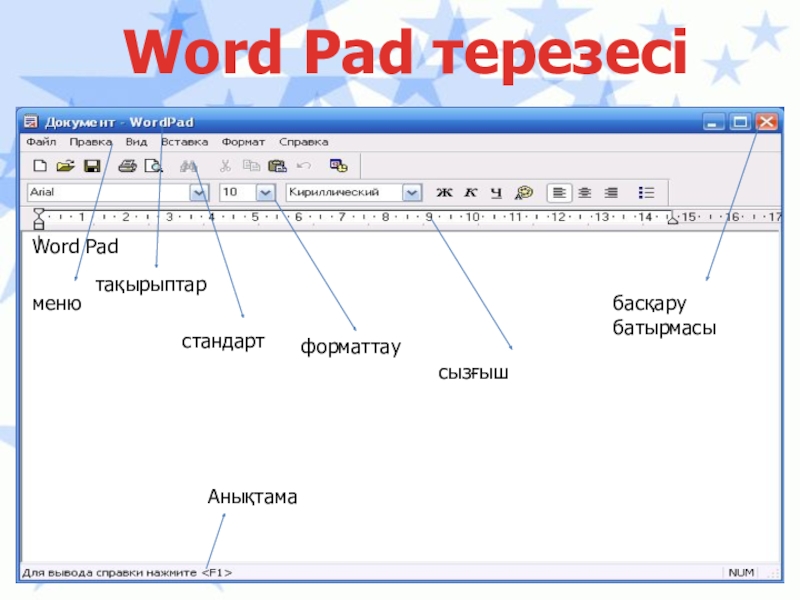This screenshot has width=800, height=600.
Task: Click the left indent marker on ruler
Action: pyautogui.click(x=38, y=218)
